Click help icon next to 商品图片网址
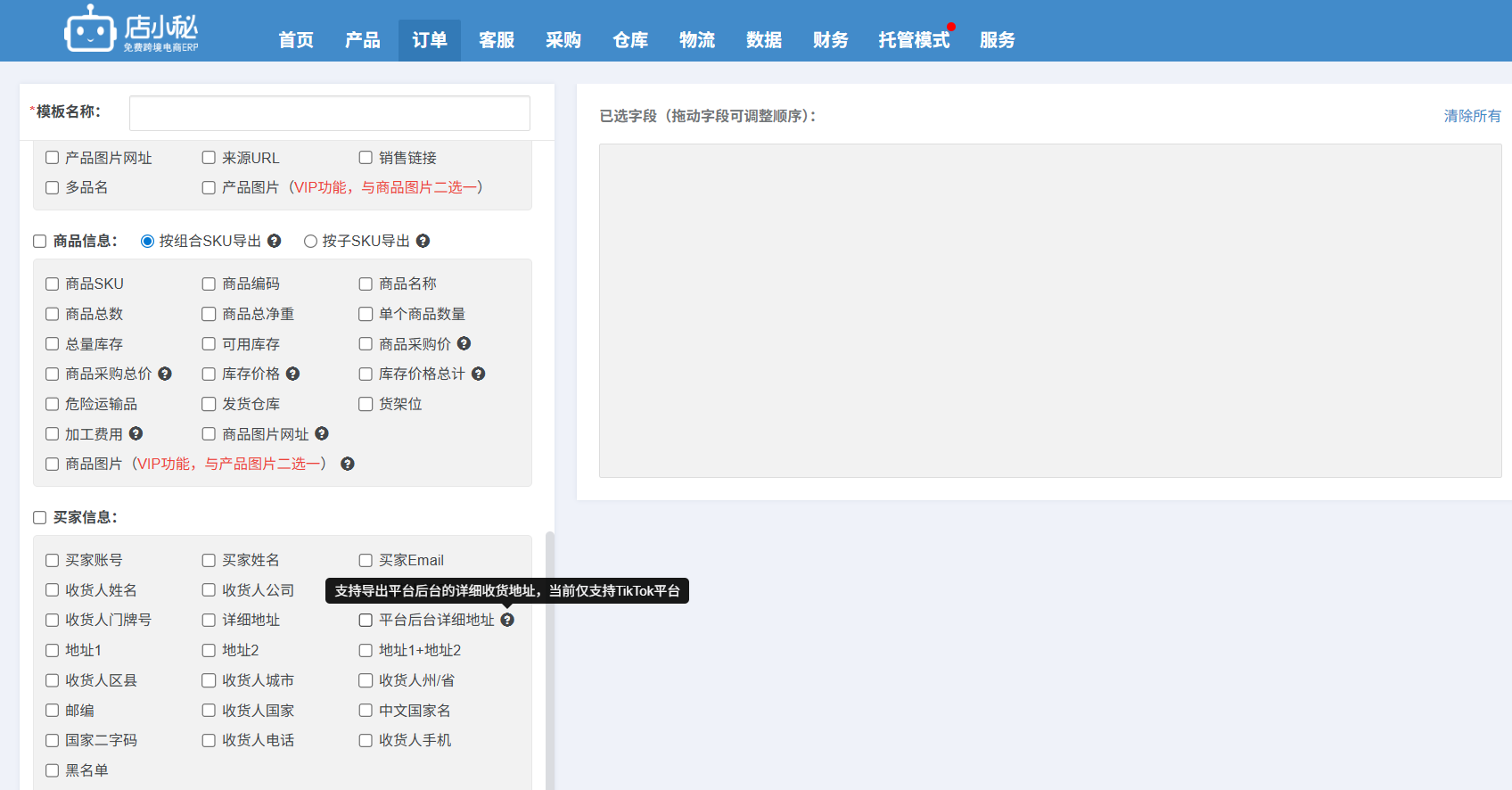The height and width of the screenshot is (790, 1512). point(323,434)
